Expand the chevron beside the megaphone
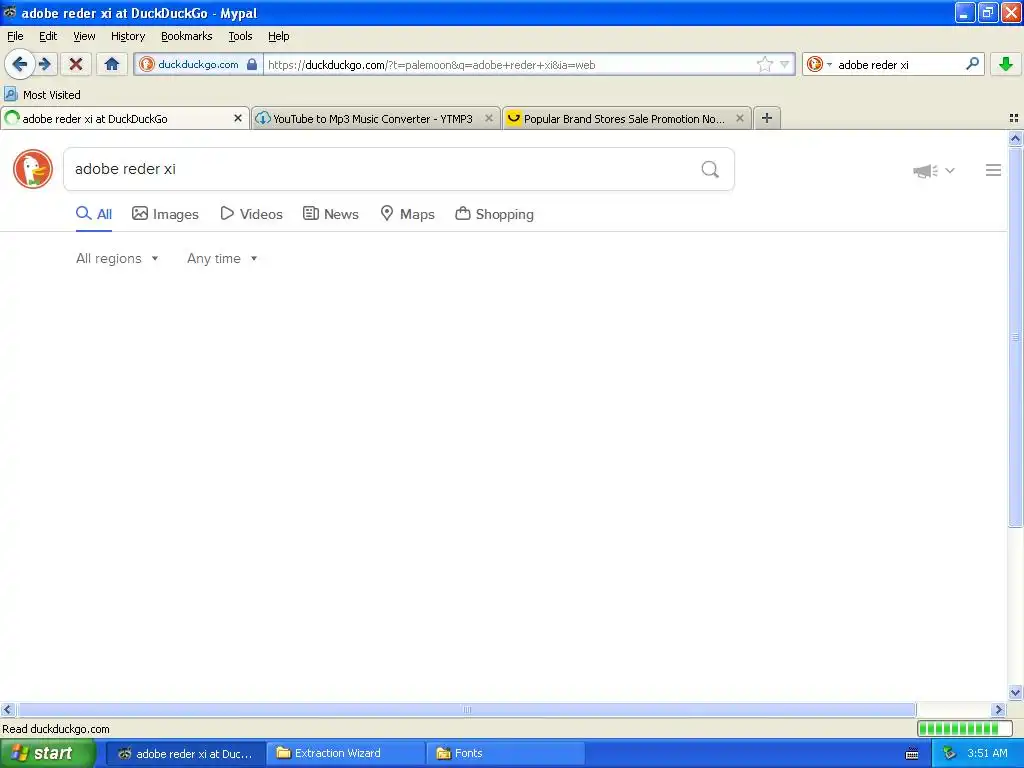The image size is (1024, 768). pyautogui.click(x=950, y=170)
